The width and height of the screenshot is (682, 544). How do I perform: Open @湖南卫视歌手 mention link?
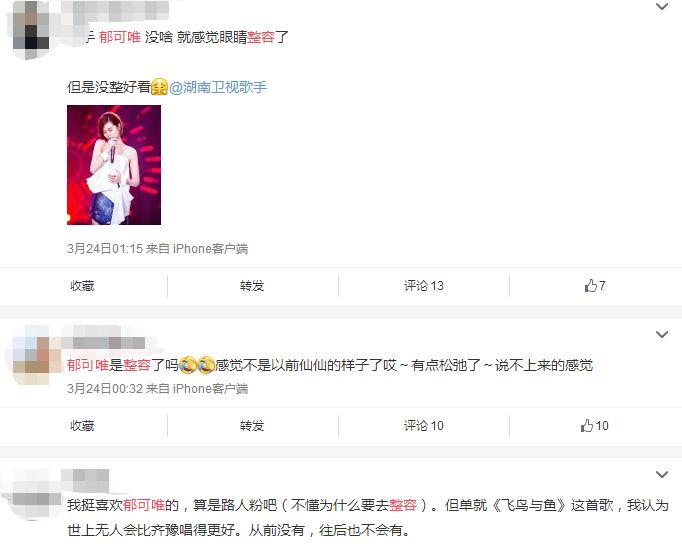(x=217, y=87)
